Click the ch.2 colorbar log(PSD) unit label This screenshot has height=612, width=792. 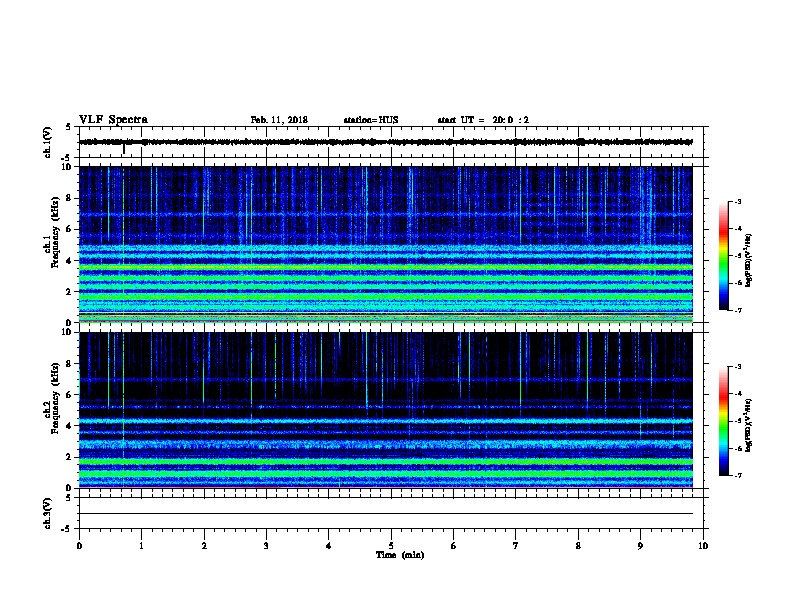coord(749,425)
